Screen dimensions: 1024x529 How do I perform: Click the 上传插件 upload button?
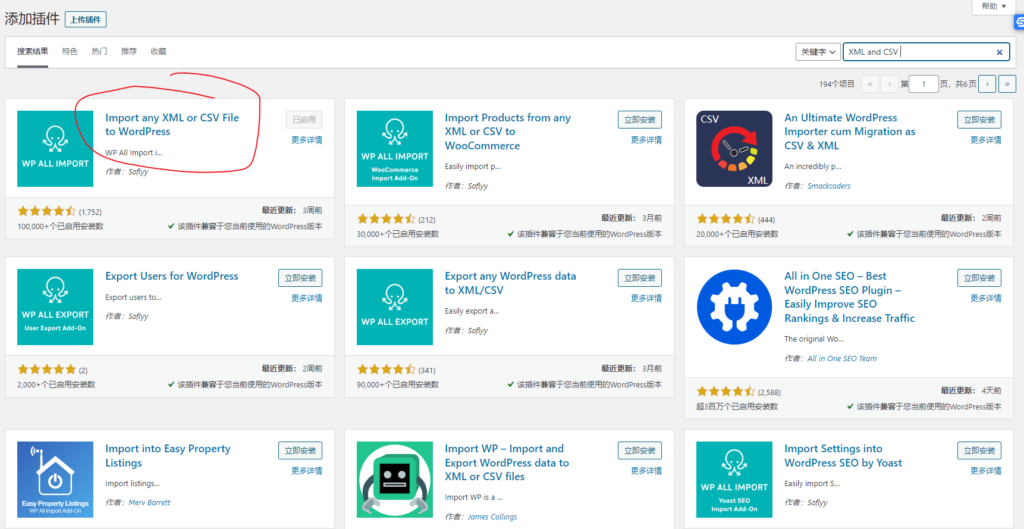(85, 19)
